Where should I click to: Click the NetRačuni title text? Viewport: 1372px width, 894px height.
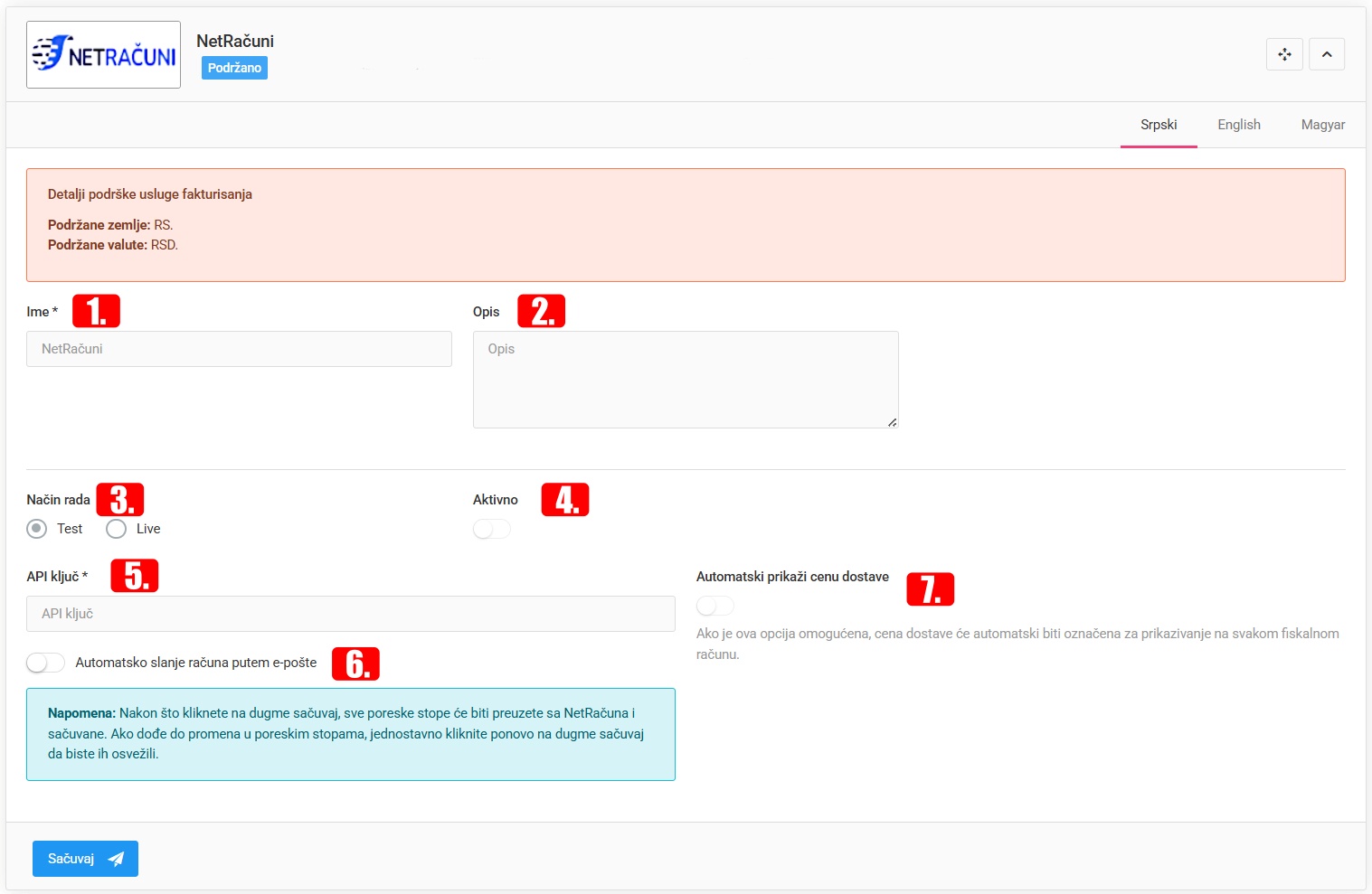coord(235,41)
